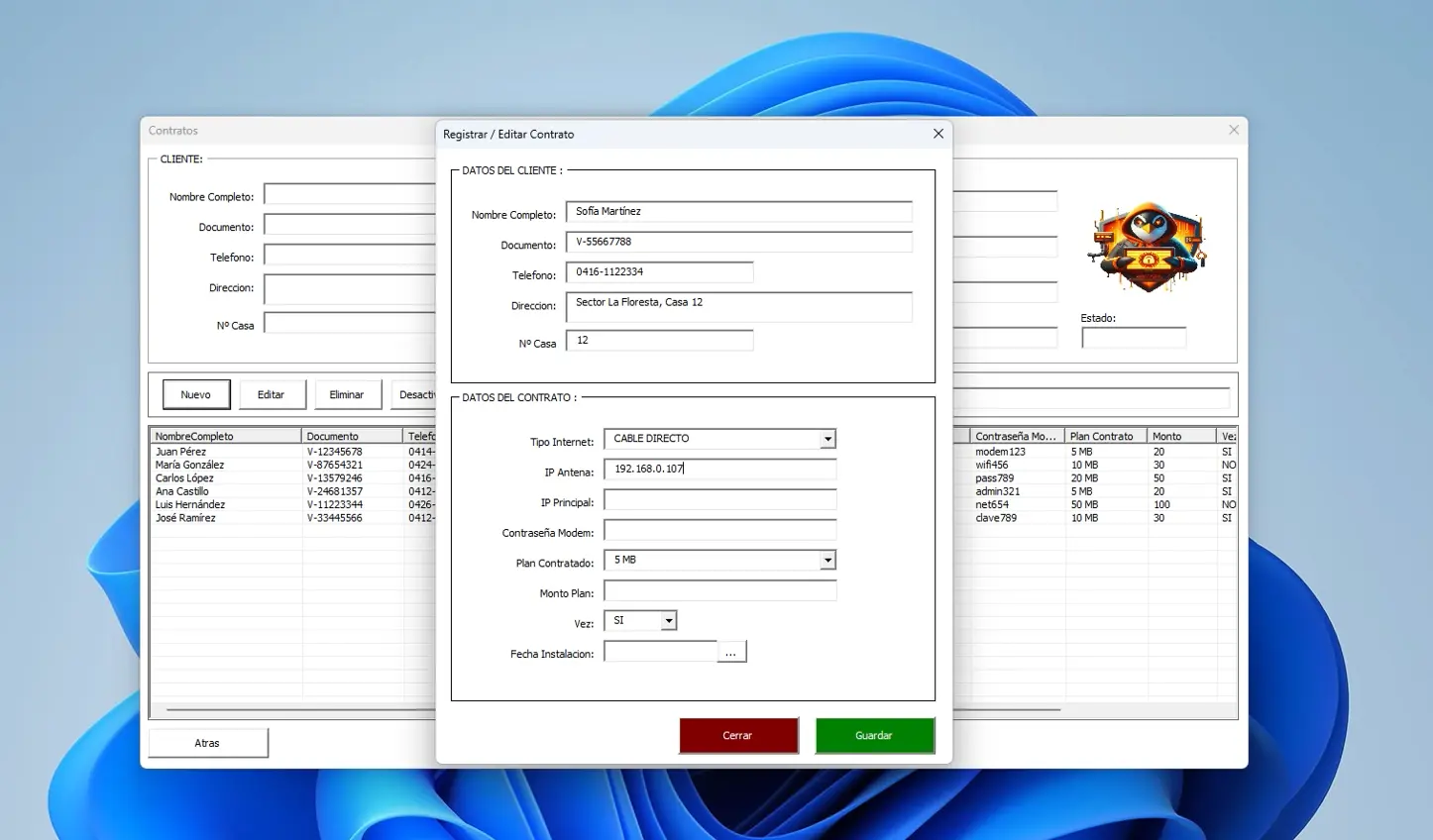Open date picker button next to Fecha Instalacion

pyautogui.click(x=731, y=652)
